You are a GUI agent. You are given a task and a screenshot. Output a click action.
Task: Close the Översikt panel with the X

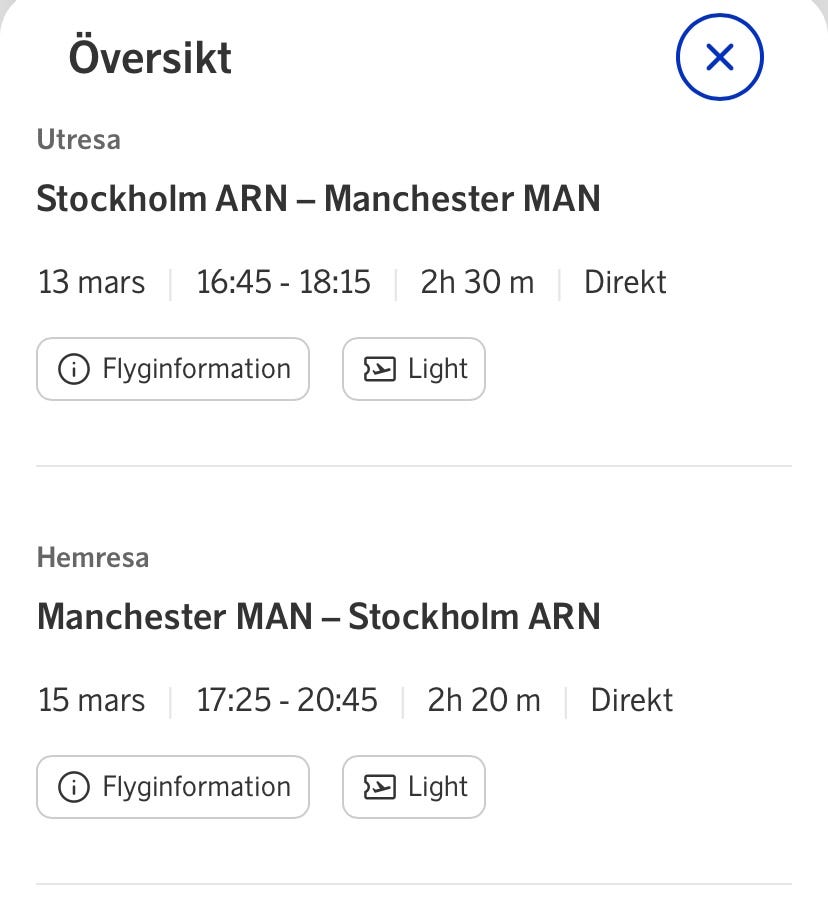point(719,57)
